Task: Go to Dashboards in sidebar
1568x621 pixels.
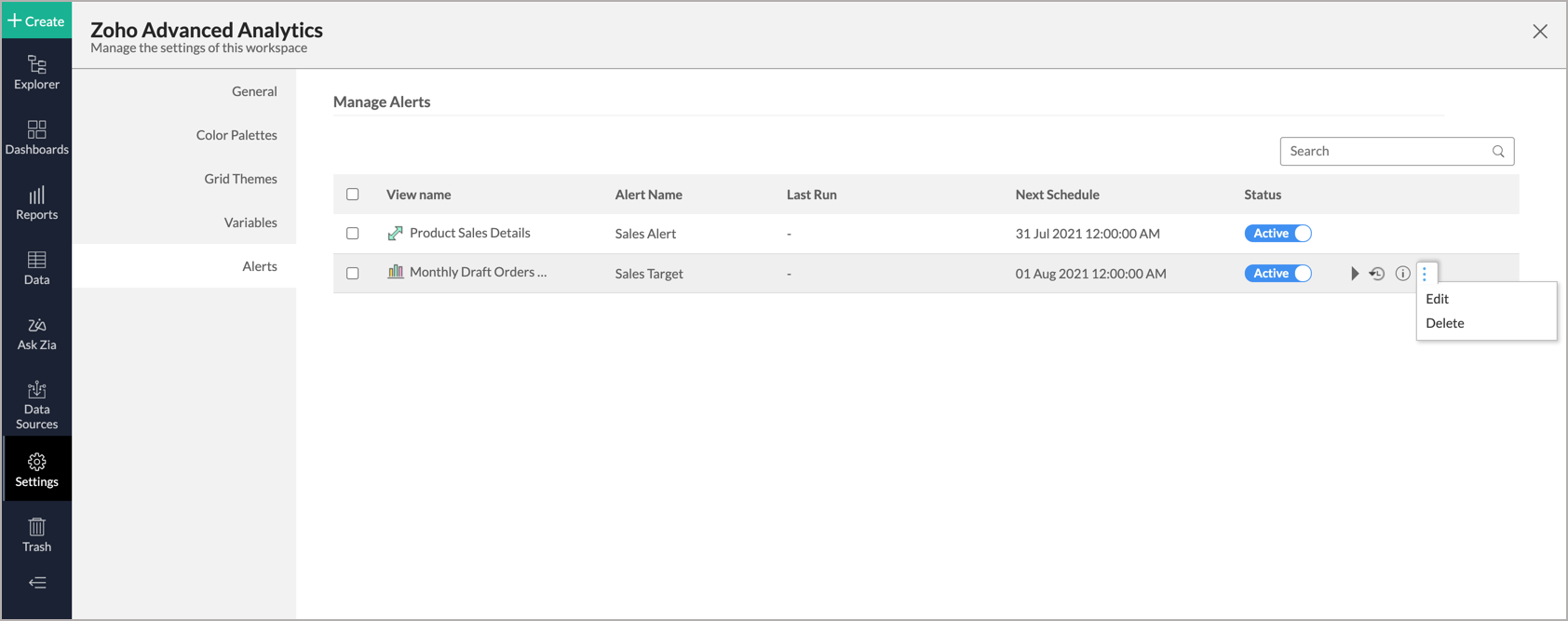Action: [36, 137]
